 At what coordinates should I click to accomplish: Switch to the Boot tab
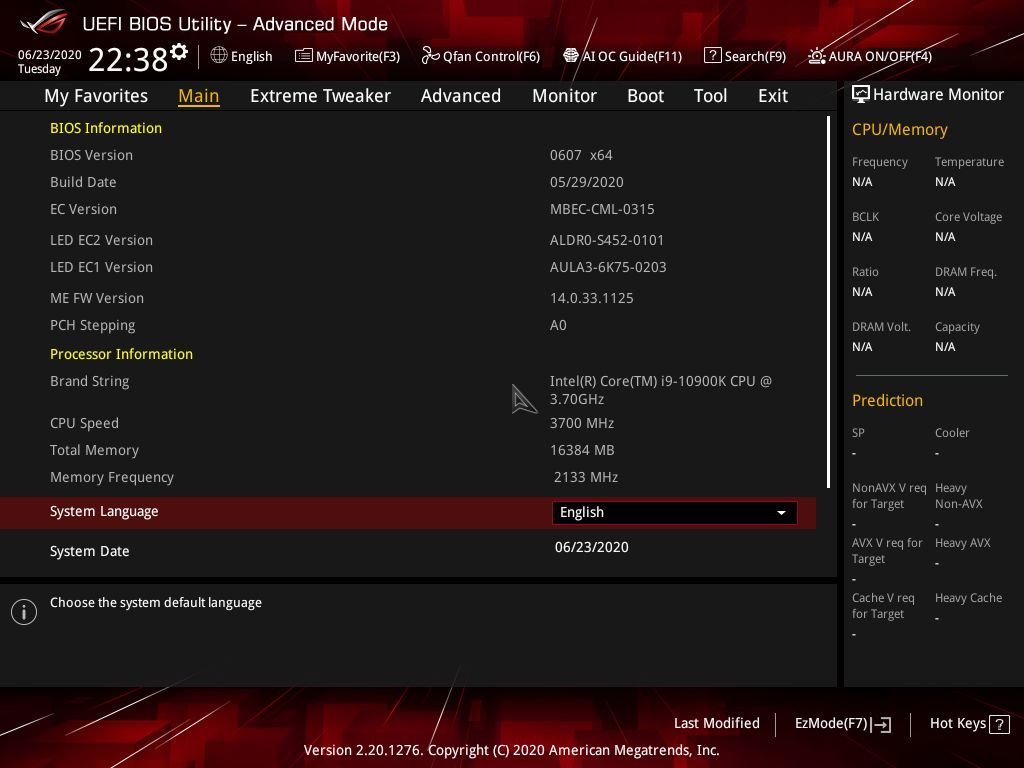pyautogui.click(x=645, y=96)
